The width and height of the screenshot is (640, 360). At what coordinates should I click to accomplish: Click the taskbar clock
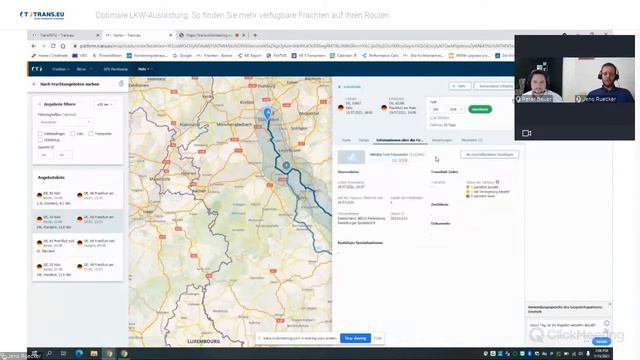click(601, 353)
